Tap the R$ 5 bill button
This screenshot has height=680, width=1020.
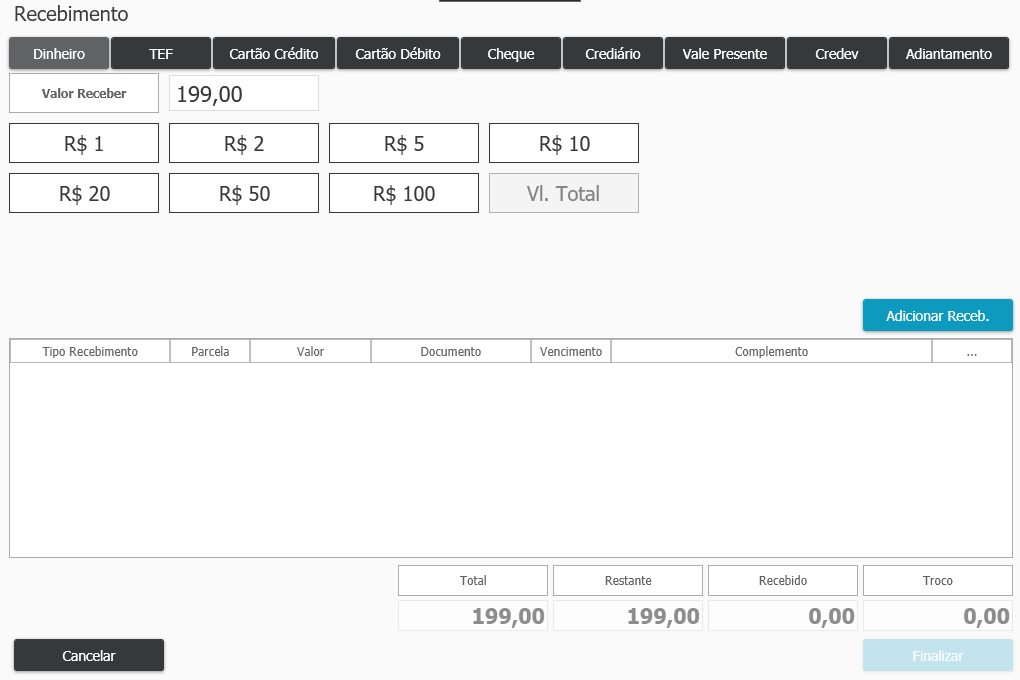tap(404, 143)
